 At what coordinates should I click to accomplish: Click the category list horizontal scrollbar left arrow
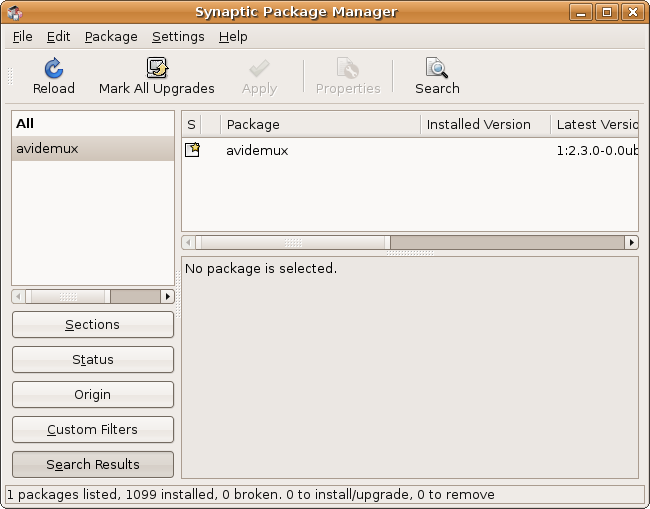coord(18,297)
